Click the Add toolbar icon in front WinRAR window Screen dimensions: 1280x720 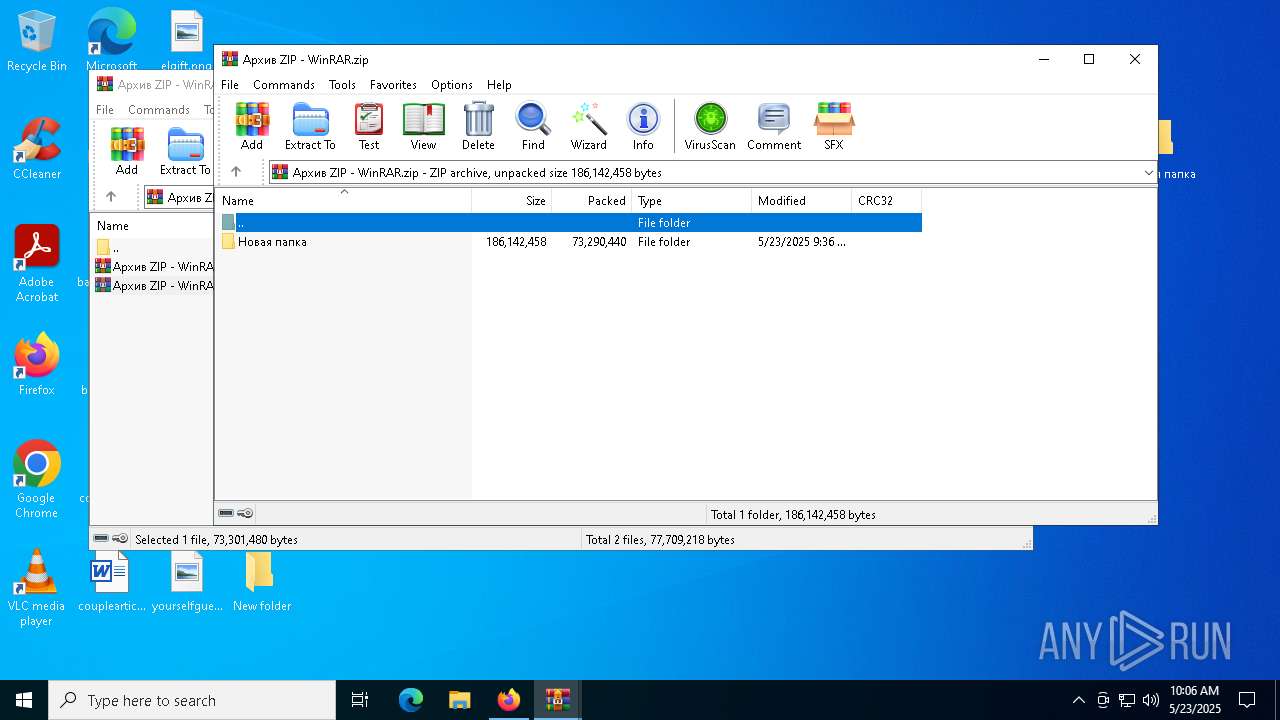252,126
